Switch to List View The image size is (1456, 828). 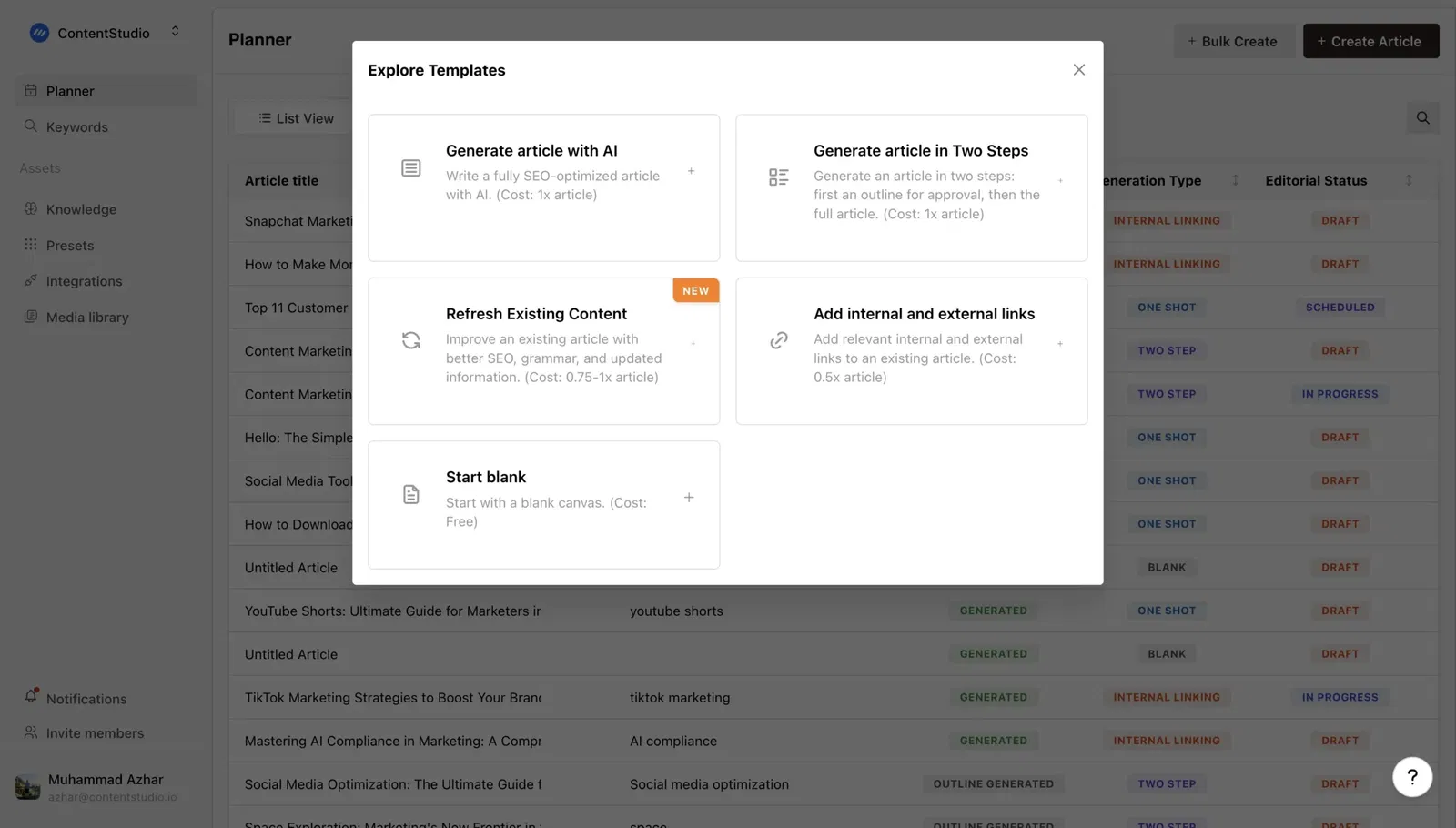coord(295,117)
